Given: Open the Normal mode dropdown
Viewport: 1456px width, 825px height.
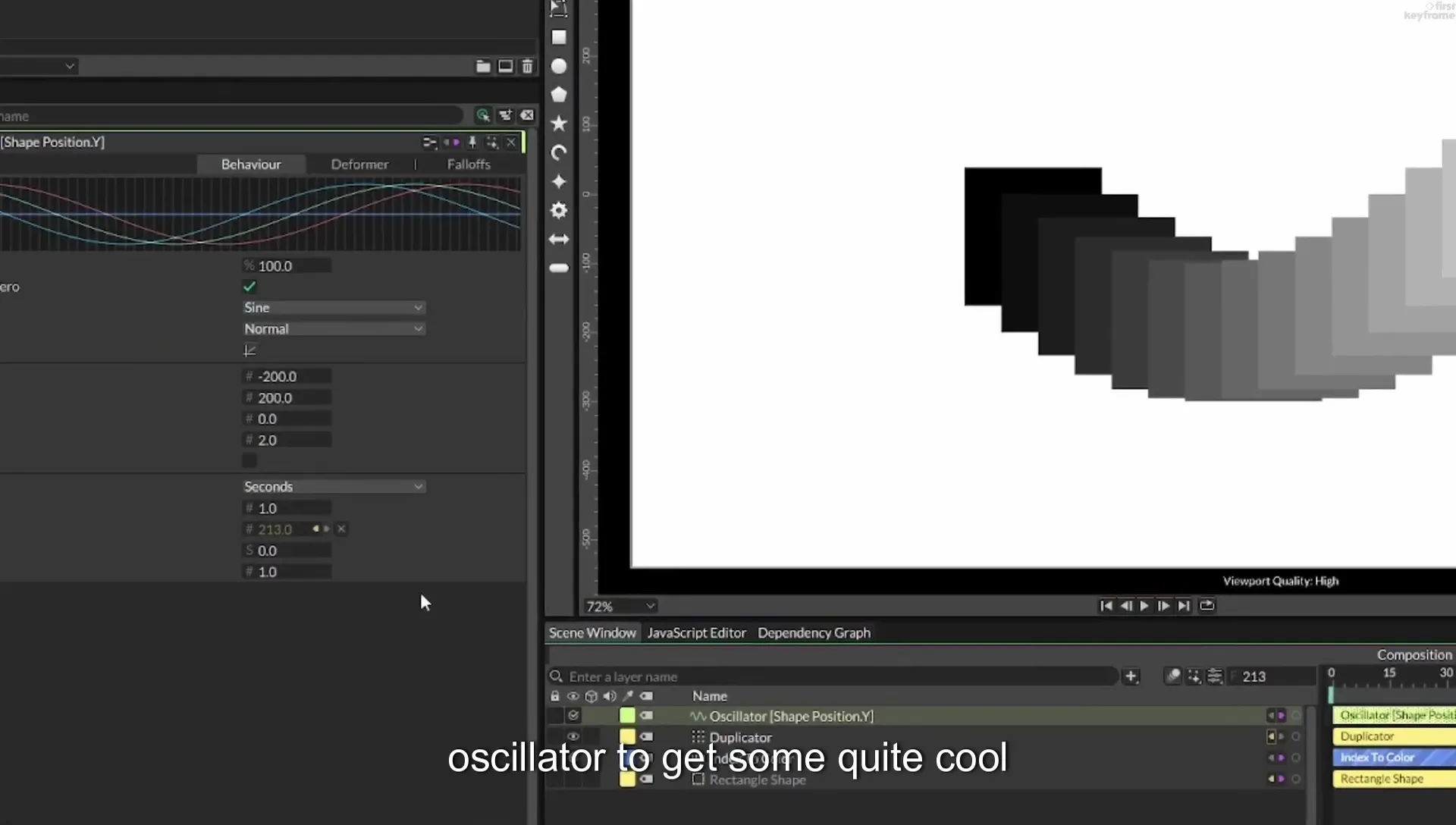Looking at the screenshot, I should [x=334, y=328].
